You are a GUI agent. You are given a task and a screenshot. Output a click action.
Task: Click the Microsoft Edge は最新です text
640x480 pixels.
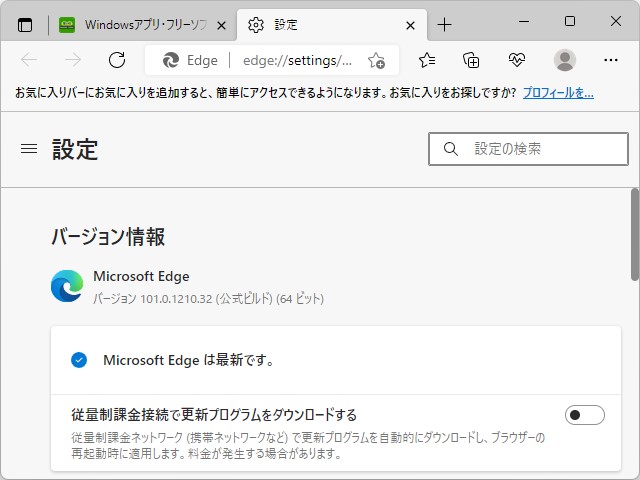(x=188, y=360)
